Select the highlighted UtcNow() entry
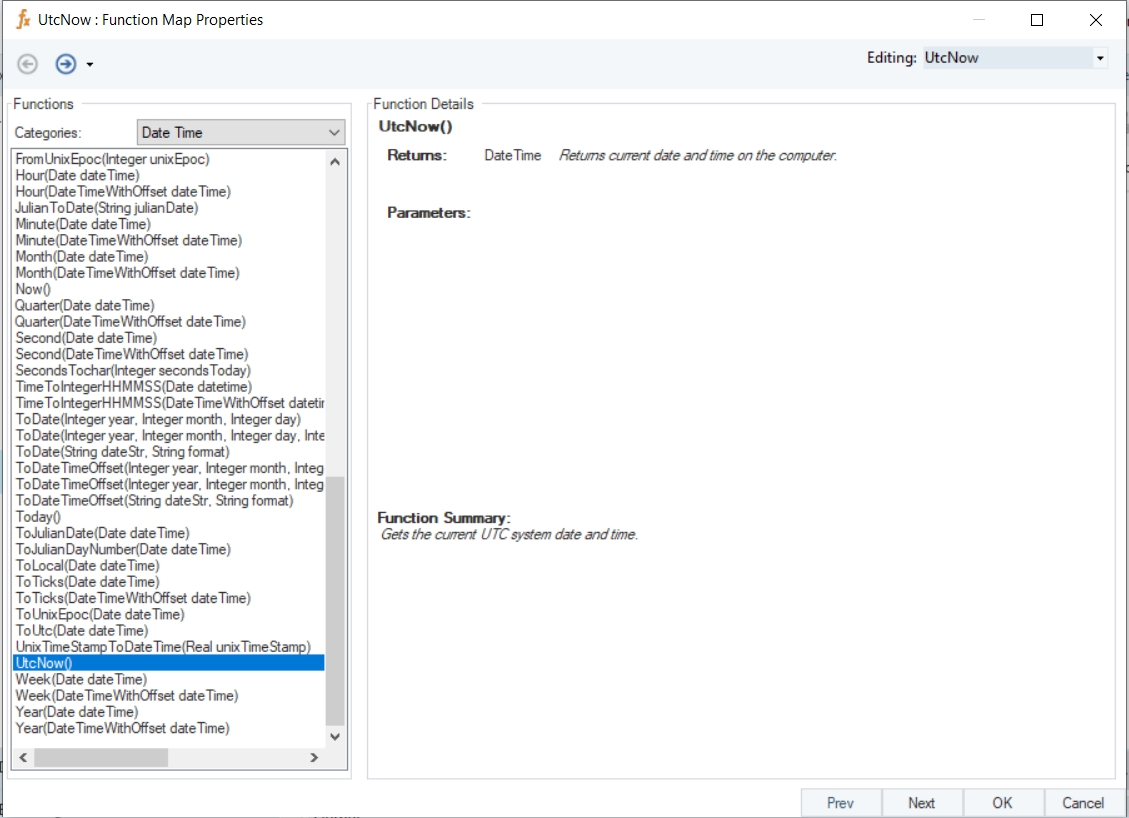This screenshot has width=1129, height=818. coord(44,663)
